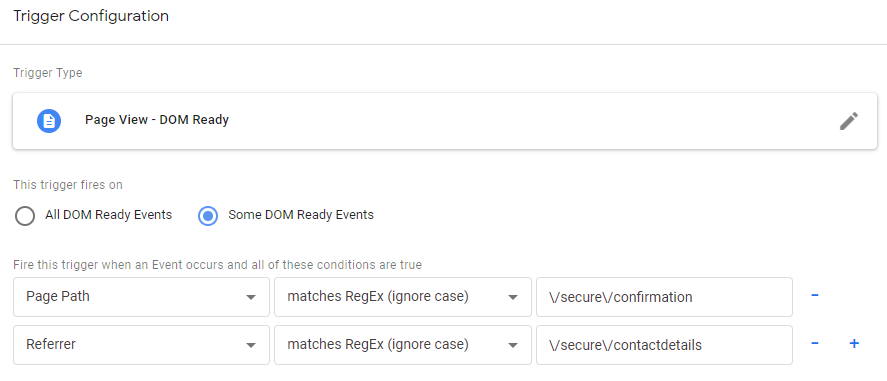This screenshot has width=887, height=381.
Task: Click the 'This trigger fires on' label
Action: (x=68, y=185)
